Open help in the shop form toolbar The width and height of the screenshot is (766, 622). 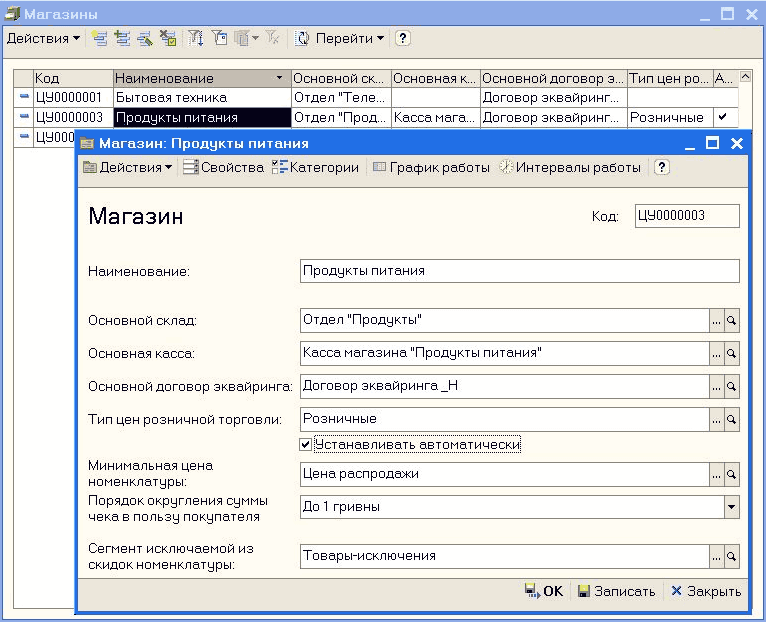661,167
